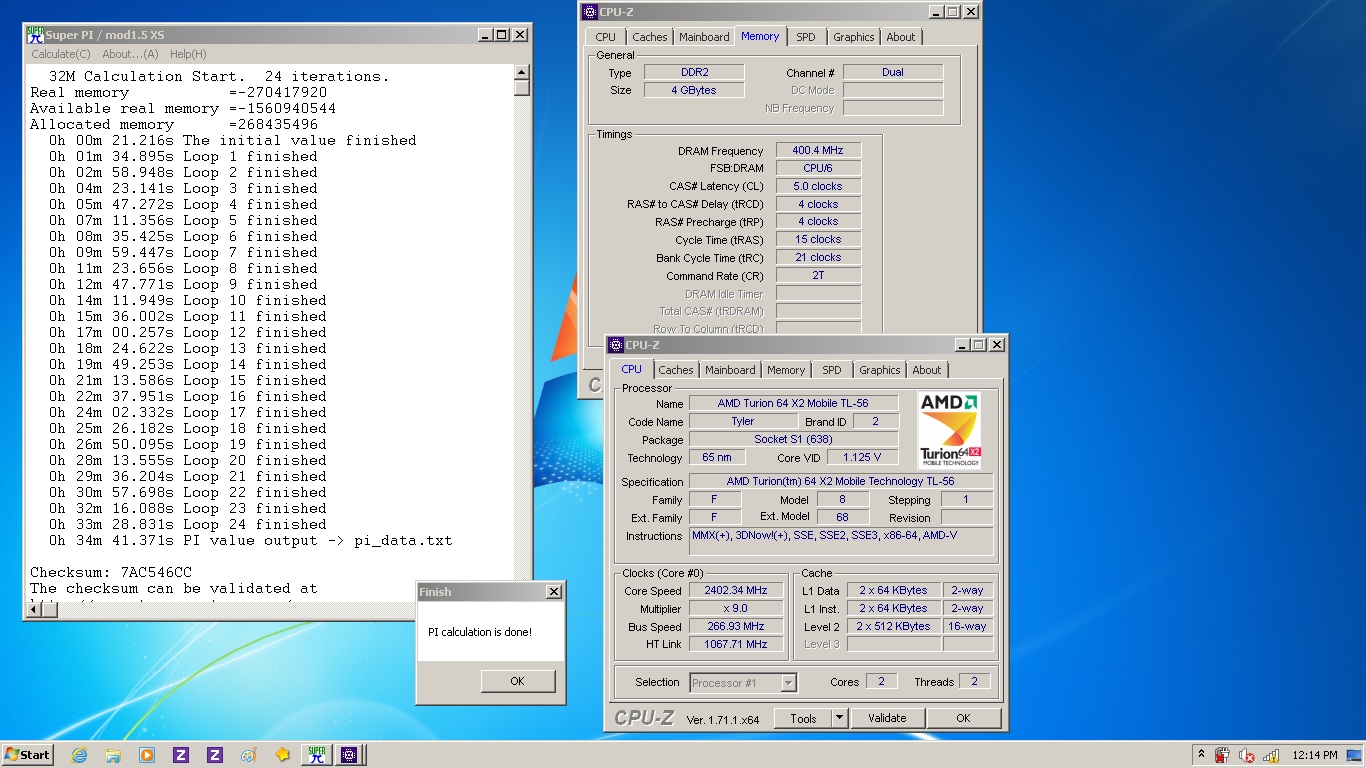The width and height of the screenshot is (1366, 768).
Task: Switch to Memory tab in the front CPU-Z window
Action: pos(786,370)
